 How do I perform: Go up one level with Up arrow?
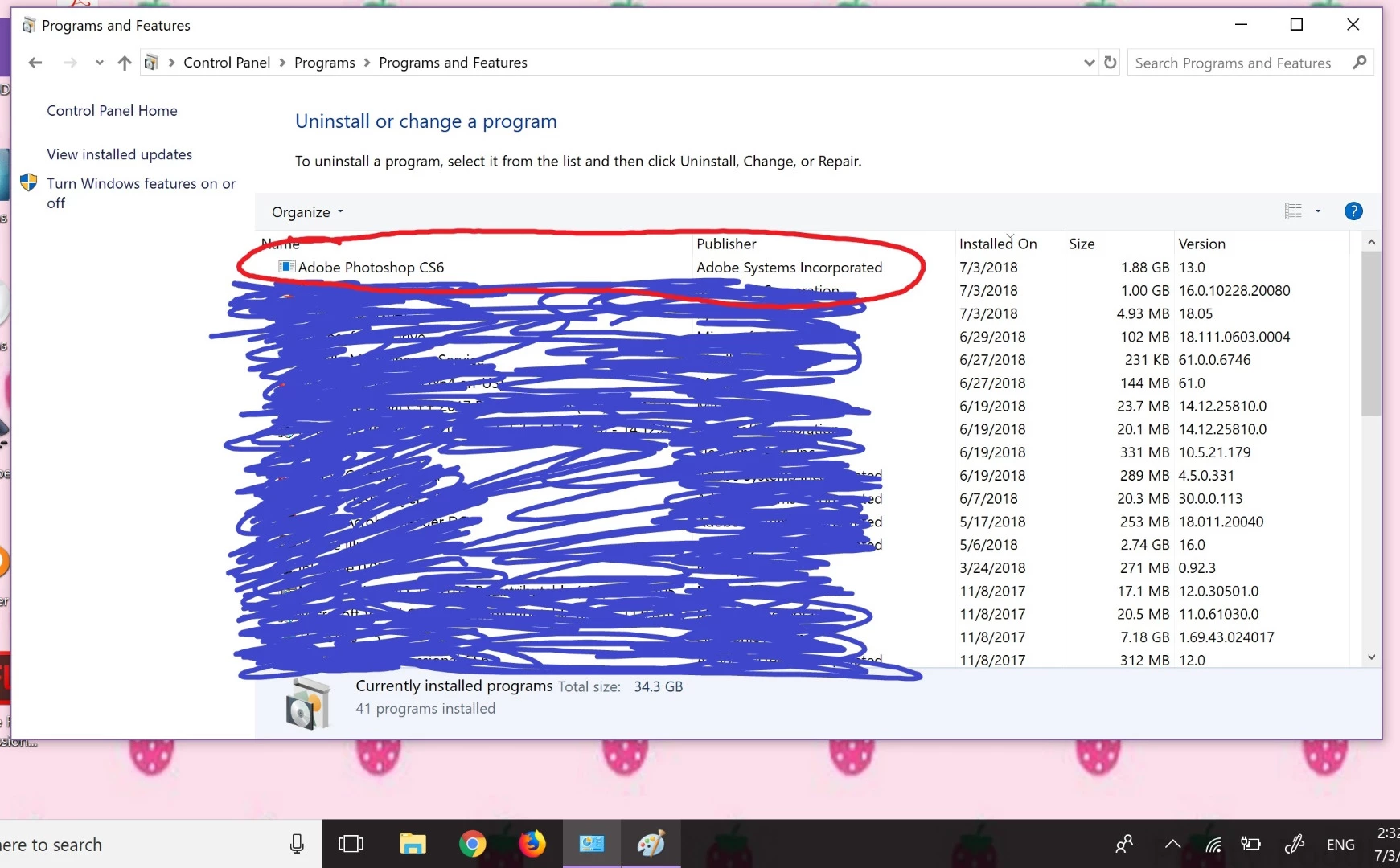[124, 63]
